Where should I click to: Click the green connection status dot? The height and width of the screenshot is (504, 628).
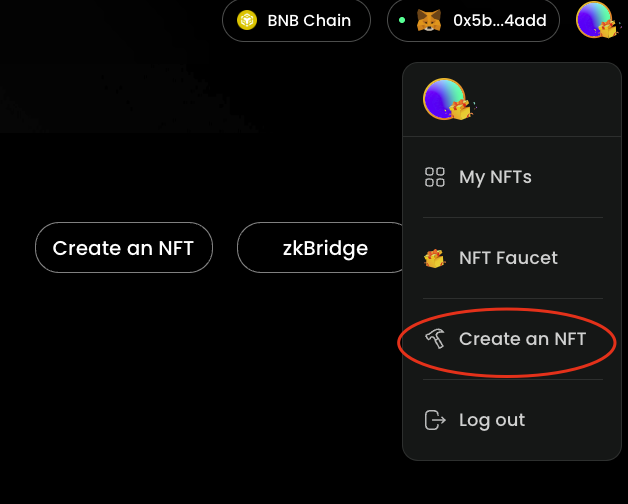click(x=402, y=20)
